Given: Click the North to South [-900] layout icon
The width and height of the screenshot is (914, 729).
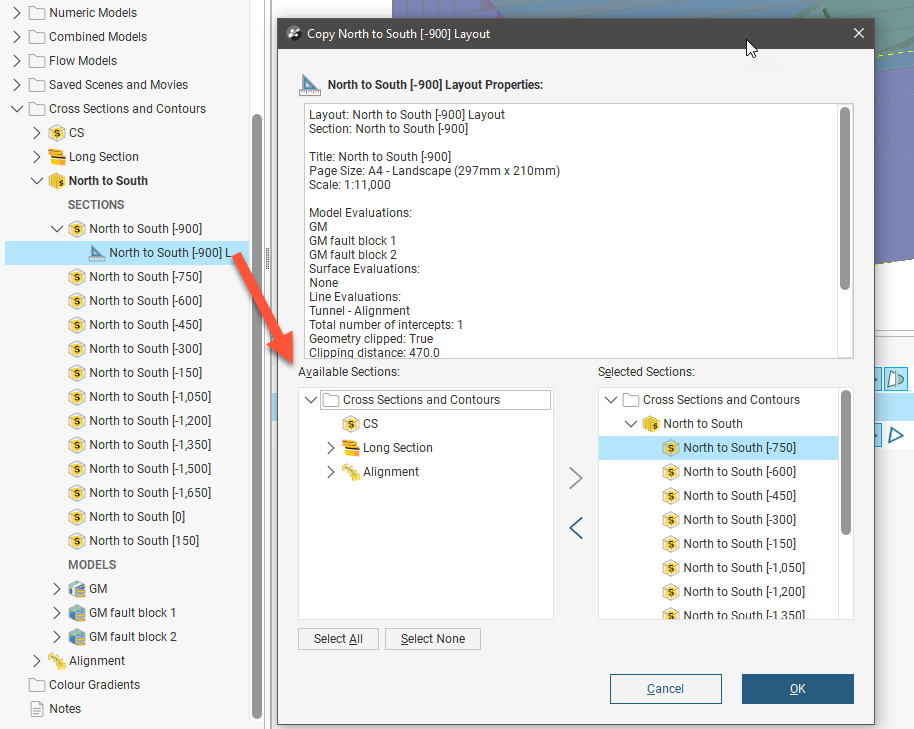Looking at the screenshot, I should pyautogui.click(x=97, y=253).
